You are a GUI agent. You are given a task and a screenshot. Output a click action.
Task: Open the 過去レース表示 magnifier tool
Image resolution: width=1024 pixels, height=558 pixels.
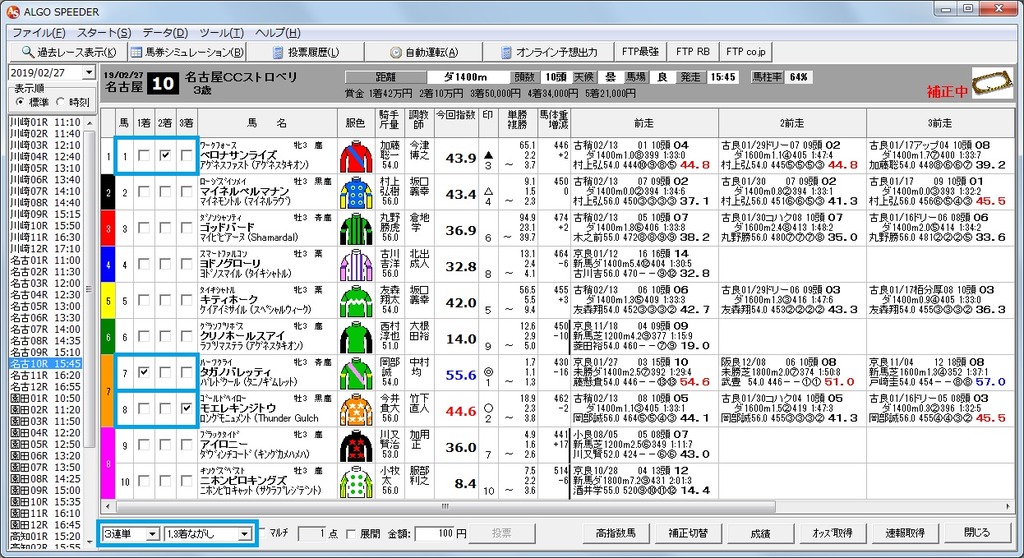click(x=67, y=52)
